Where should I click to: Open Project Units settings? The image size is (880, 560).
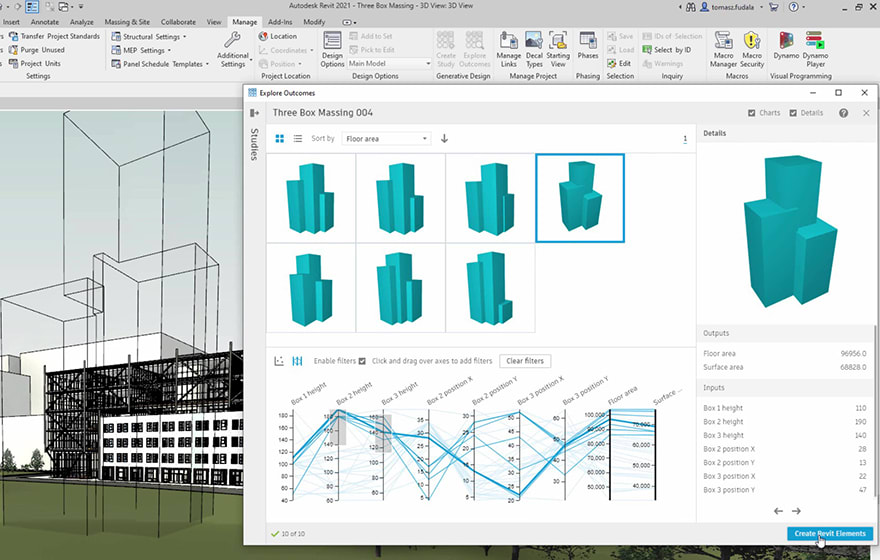[x=35, y=63]
